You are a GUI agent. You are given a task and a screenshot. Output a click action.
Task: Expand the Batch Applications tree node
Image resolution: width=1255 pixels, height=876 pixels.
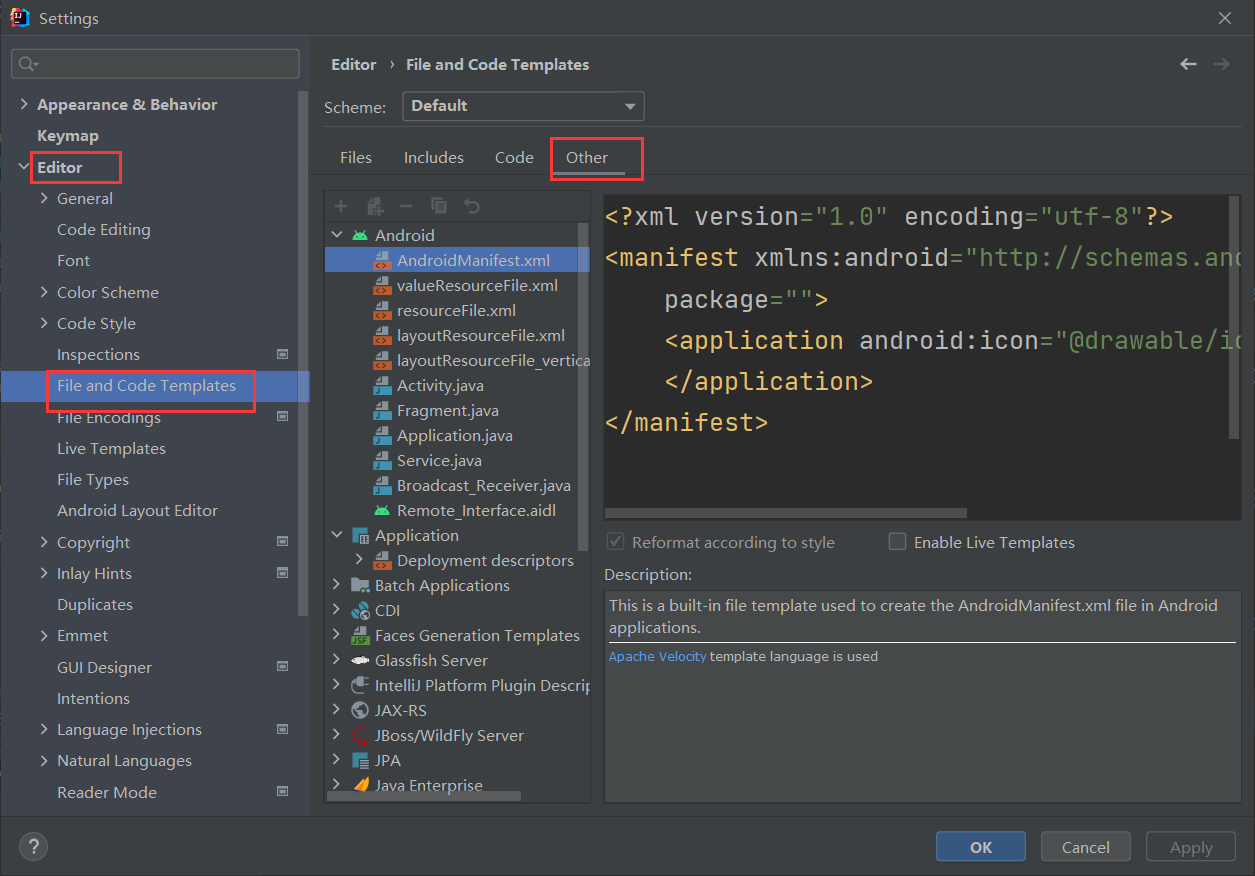pyautogui.click(x=337, y=586)
